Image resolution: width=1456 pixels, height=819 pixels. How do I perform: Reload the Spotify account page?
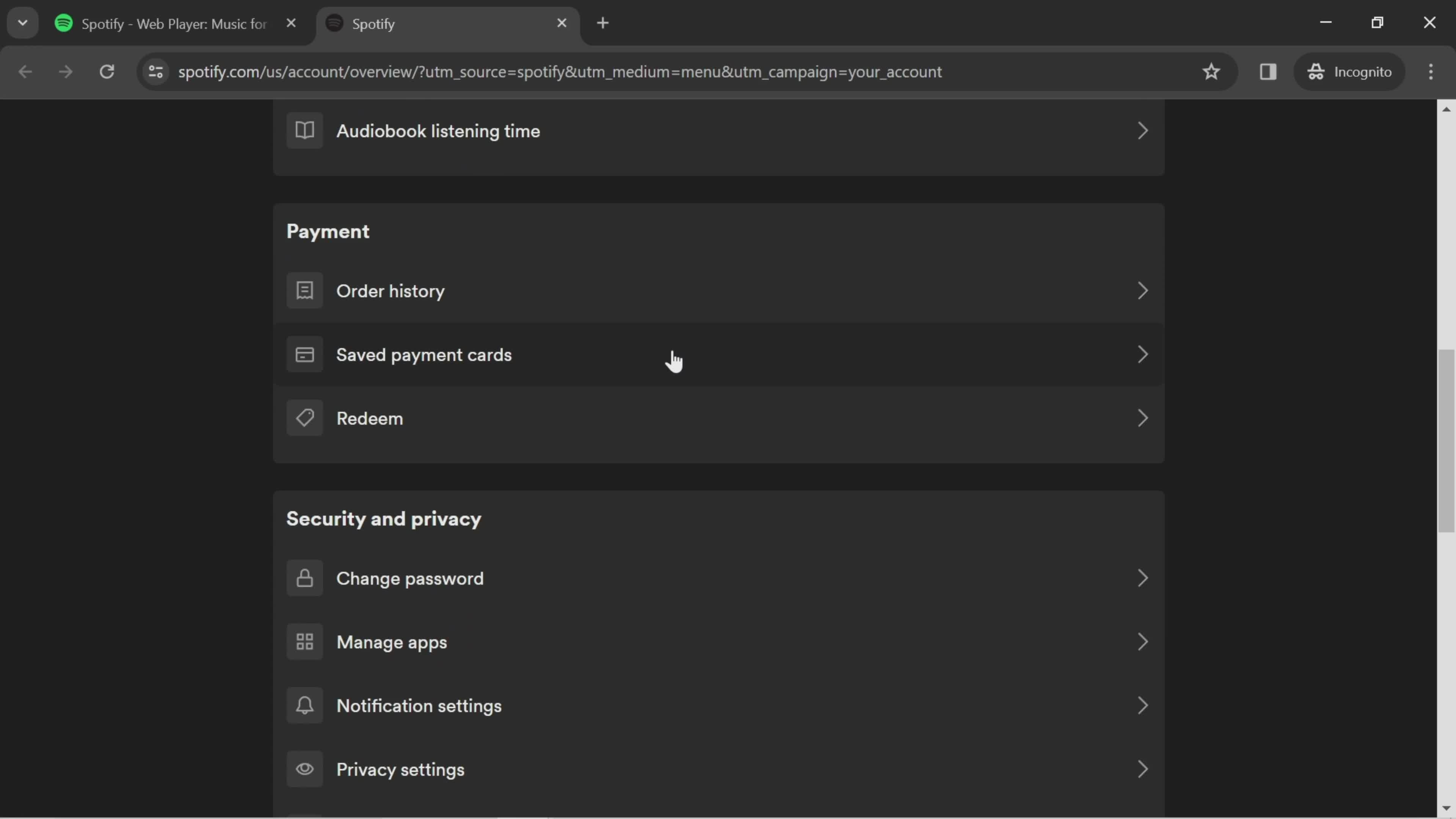107,72
